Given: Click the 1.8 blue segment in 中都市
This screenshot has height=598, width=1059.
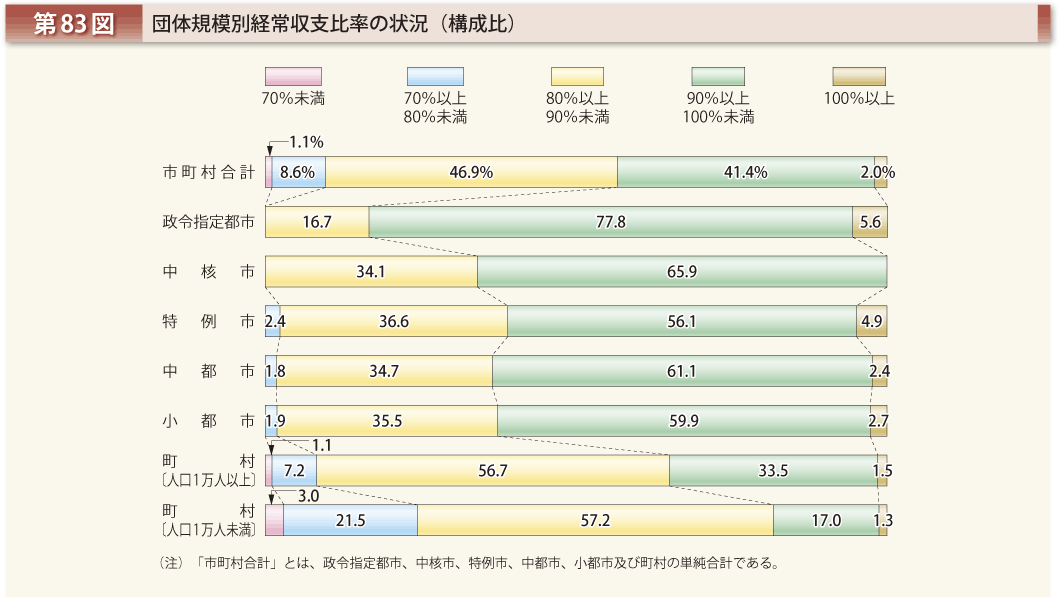Looking at the screenshot, I should (x=271, y=371).
